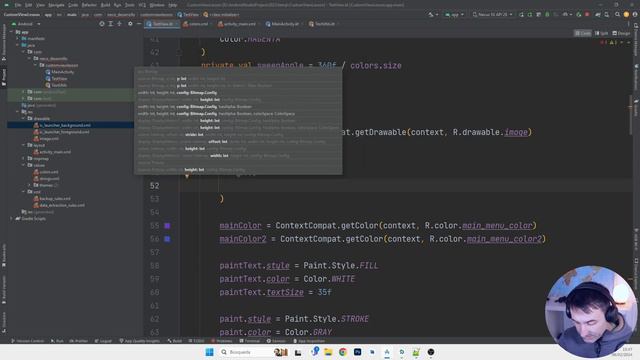Click the image drawable reference in code
The width and height of the screenshot is (640, 360).
516,132
